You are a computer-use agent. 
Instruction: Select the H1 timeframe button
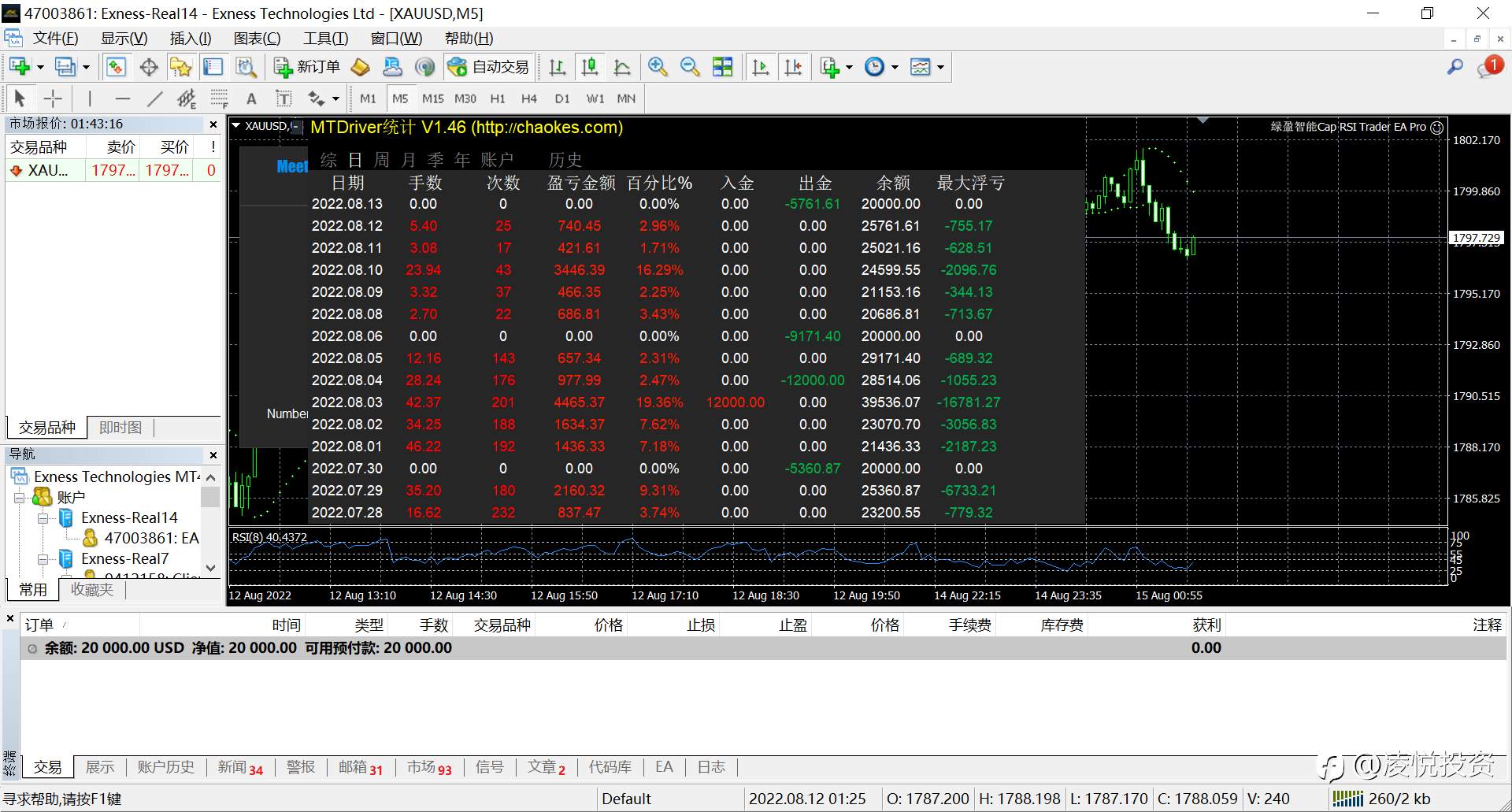tap(498, 98)
